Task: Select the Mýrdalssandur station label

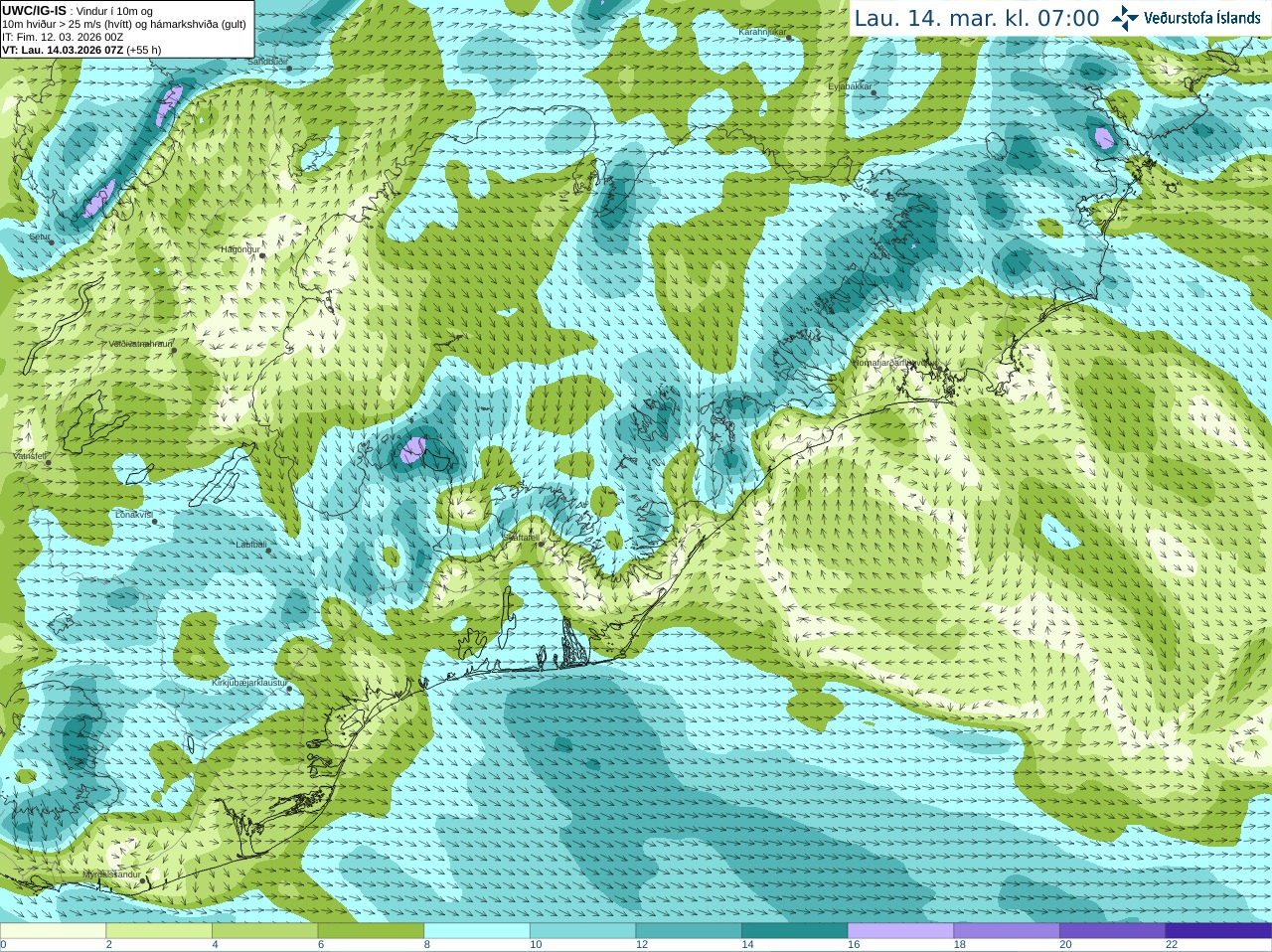Action: 111,874
